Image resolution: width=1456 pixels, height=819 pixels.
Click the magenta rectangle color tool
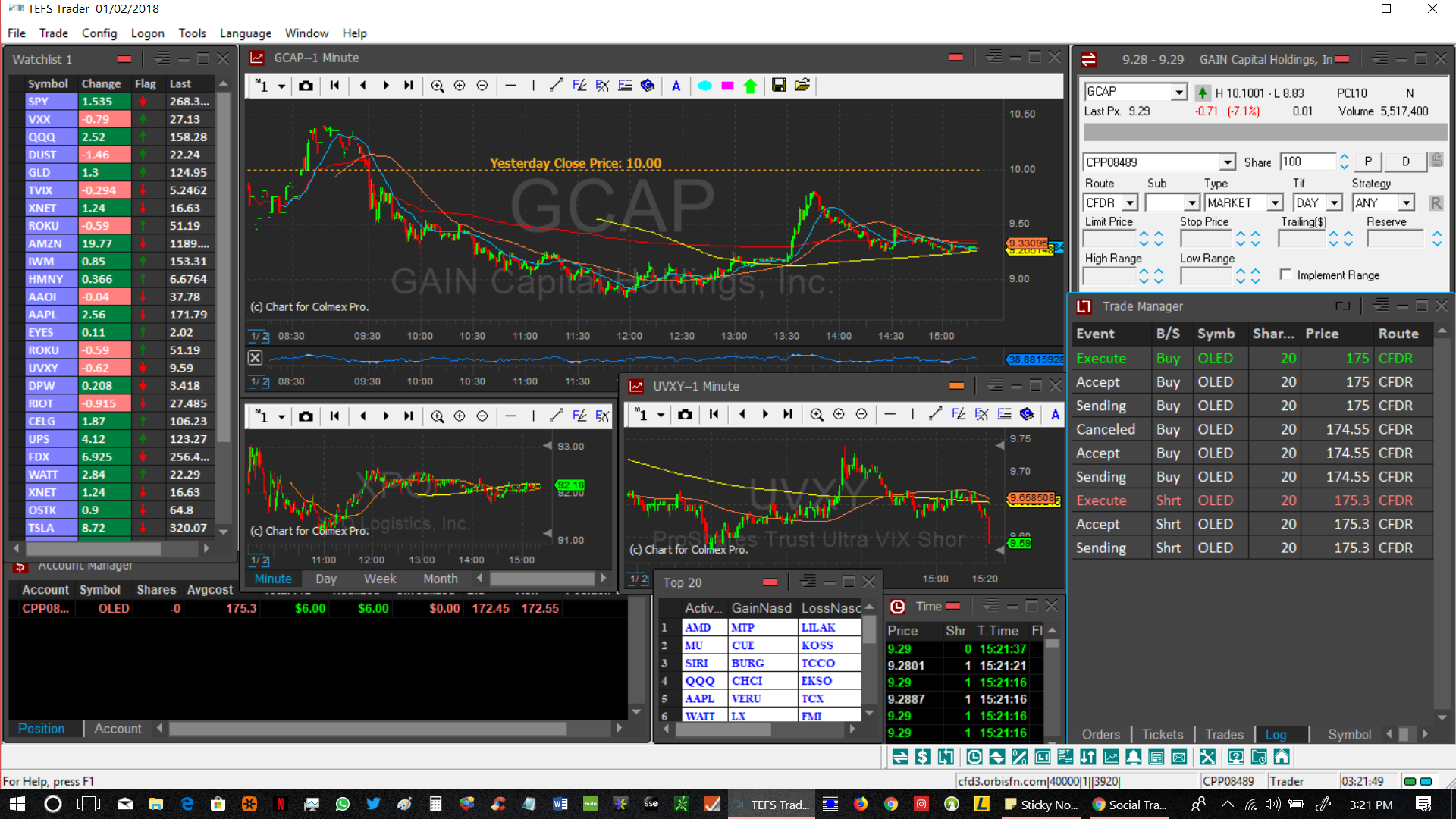(x=727, y=86)
